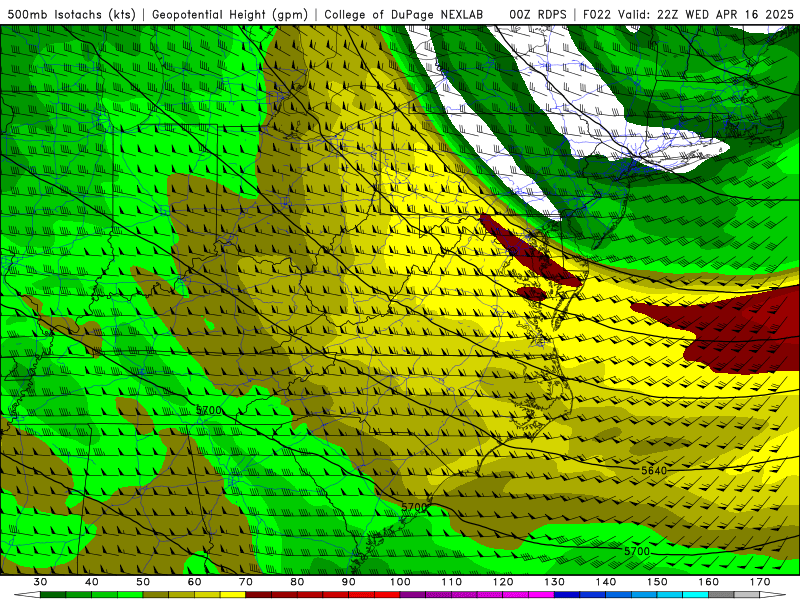The height and width of the screenshot is (600, 800).
Task: Click the bright yellow 65-70 kt legend swatch
Action: coord(233,595)
